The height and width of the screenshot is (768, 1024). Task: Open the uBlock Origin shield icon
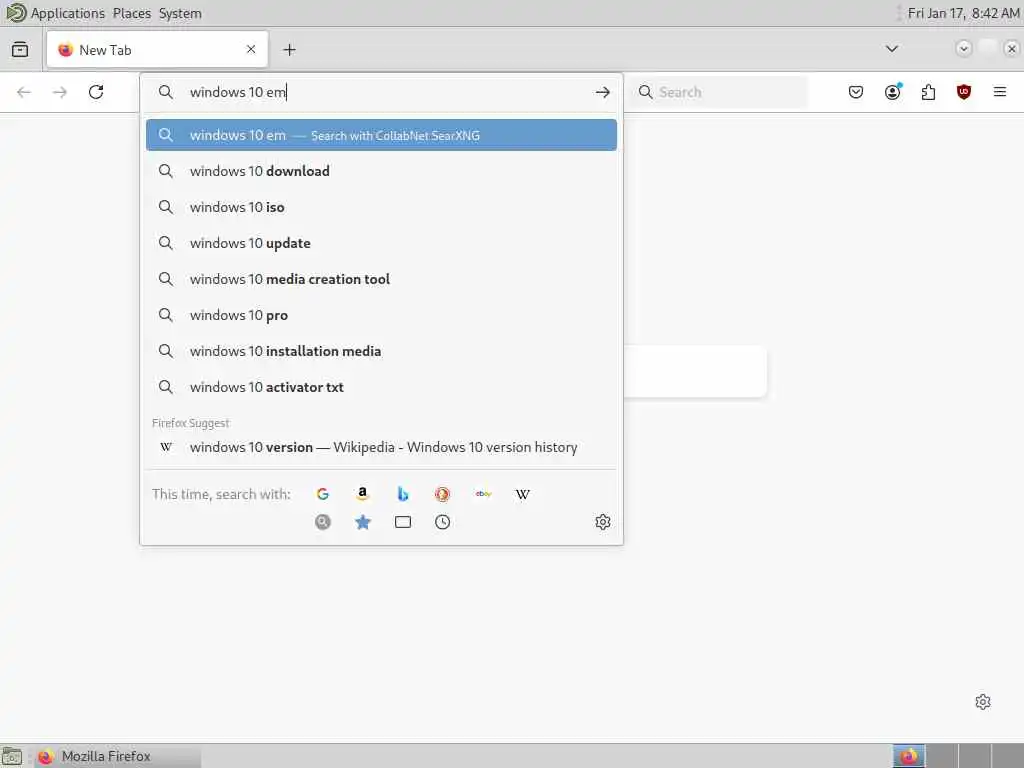point(964,92)
